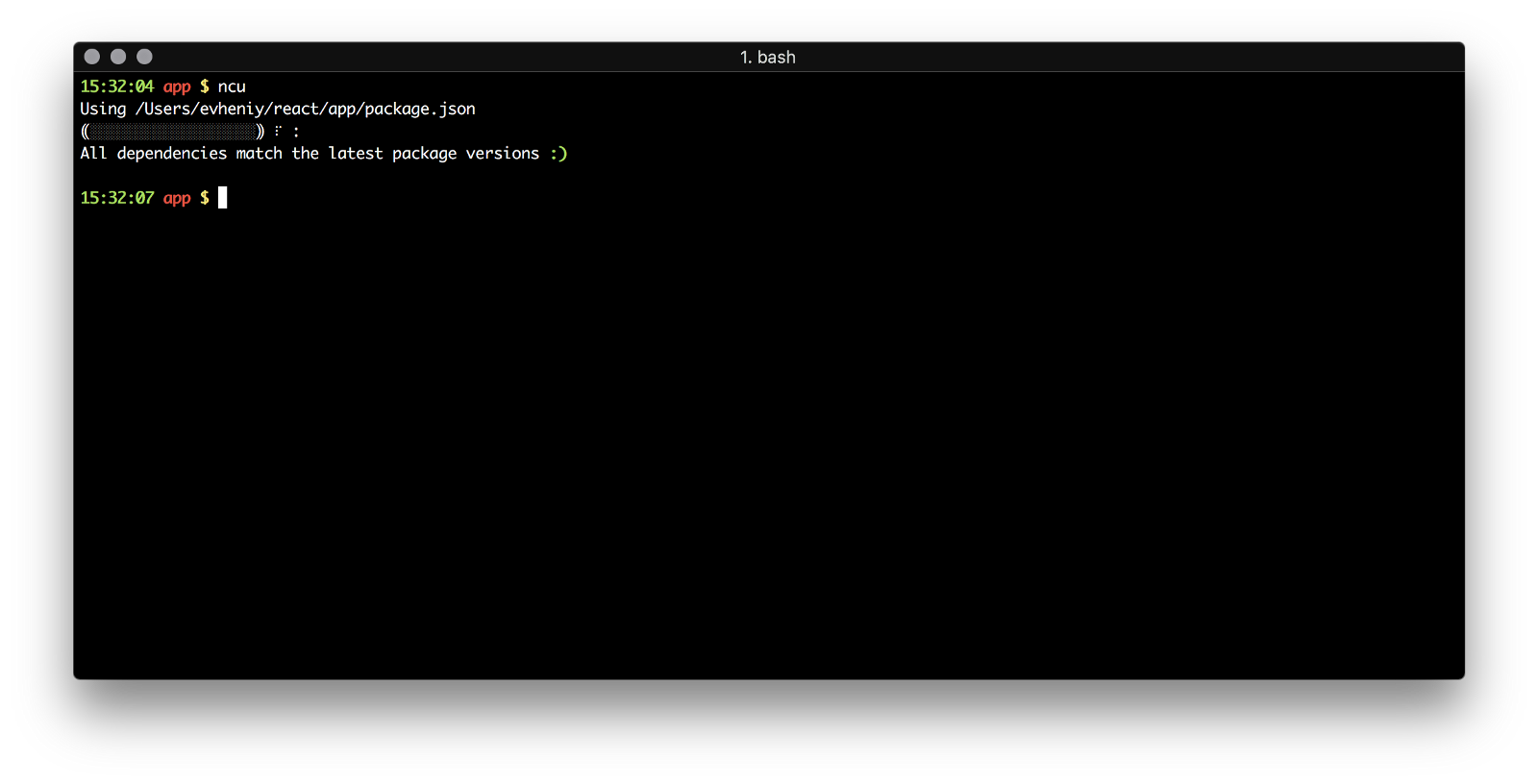Click the close window button
Screen dimensions: 1538x784
tap(92, 57)
